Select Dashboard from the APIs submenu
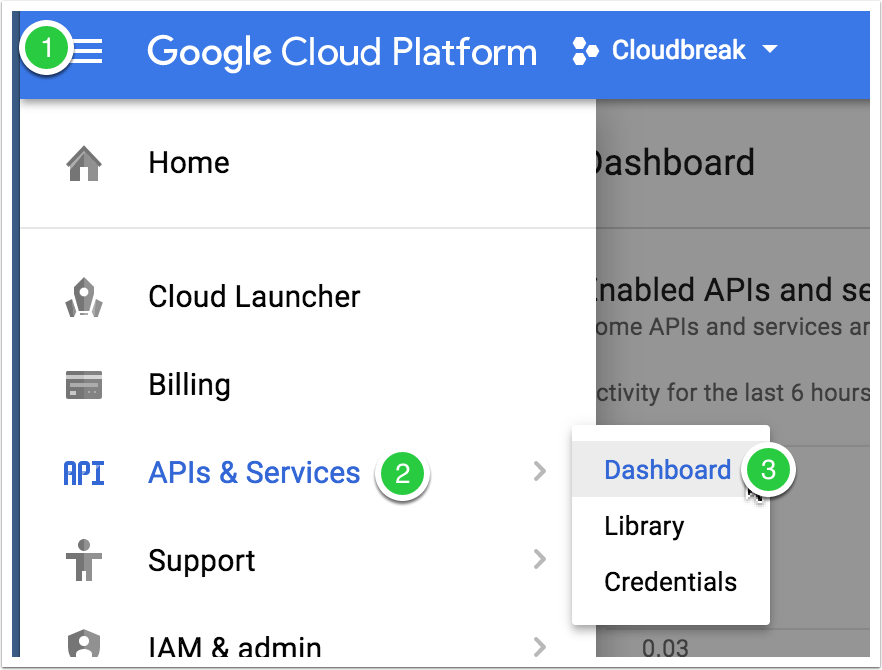The image size is (882, 670). click(667, 470)
